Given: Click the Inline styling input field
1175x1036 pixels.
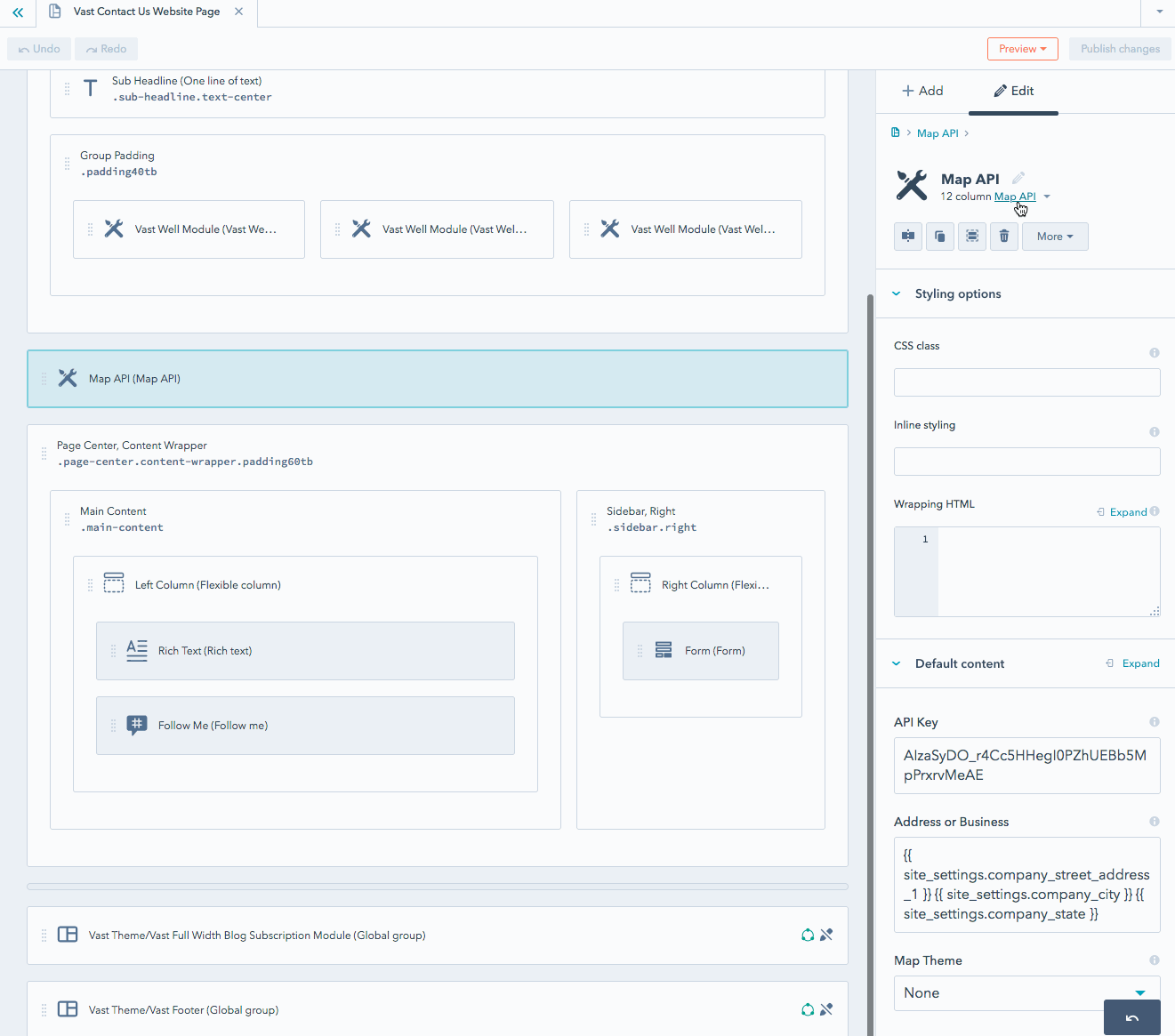Looking at the screenshot, I should coord(1026,462).
